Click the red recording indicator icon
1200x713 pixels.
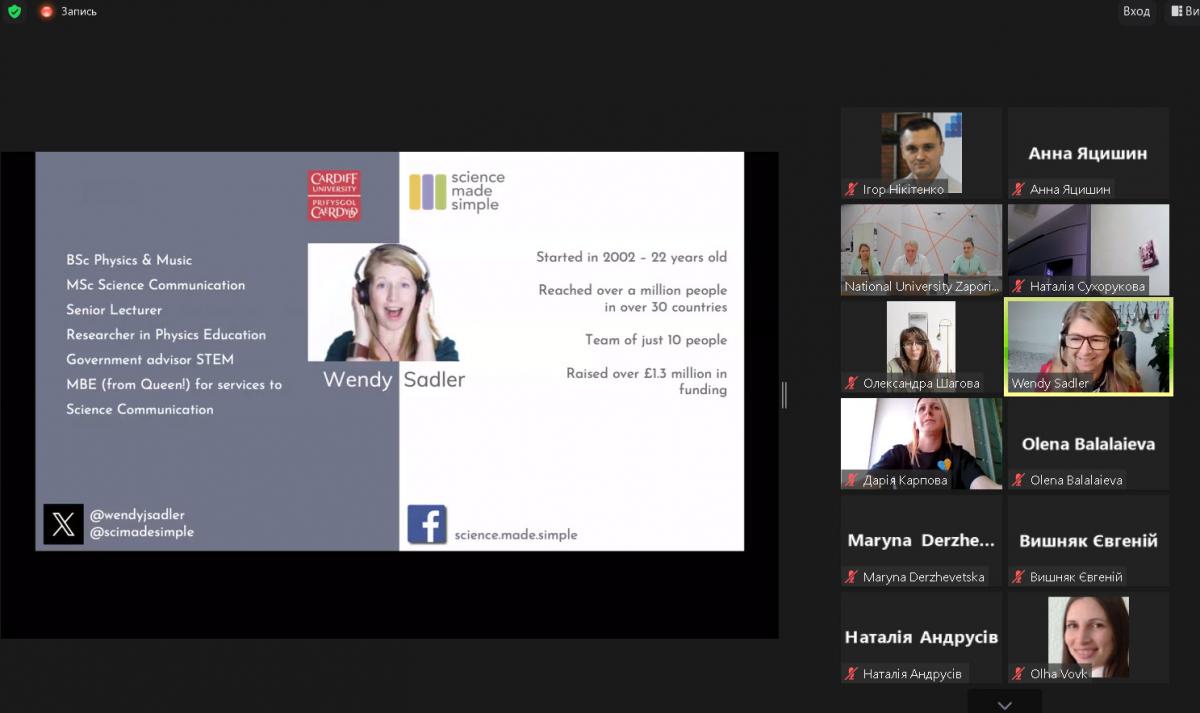(x=46, y=11)
